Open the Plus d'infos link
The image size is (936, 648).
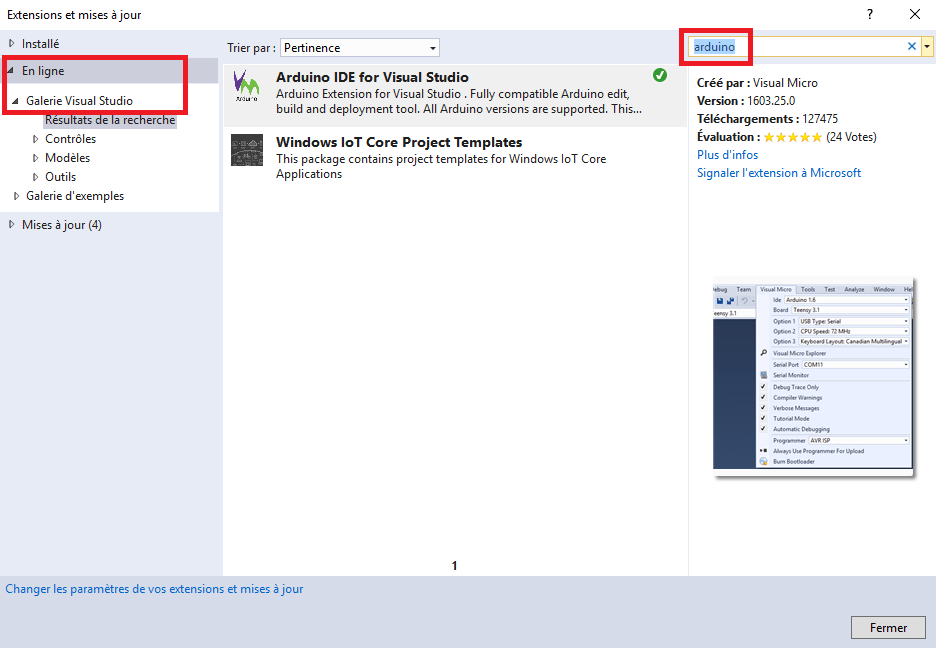[728, 155]
